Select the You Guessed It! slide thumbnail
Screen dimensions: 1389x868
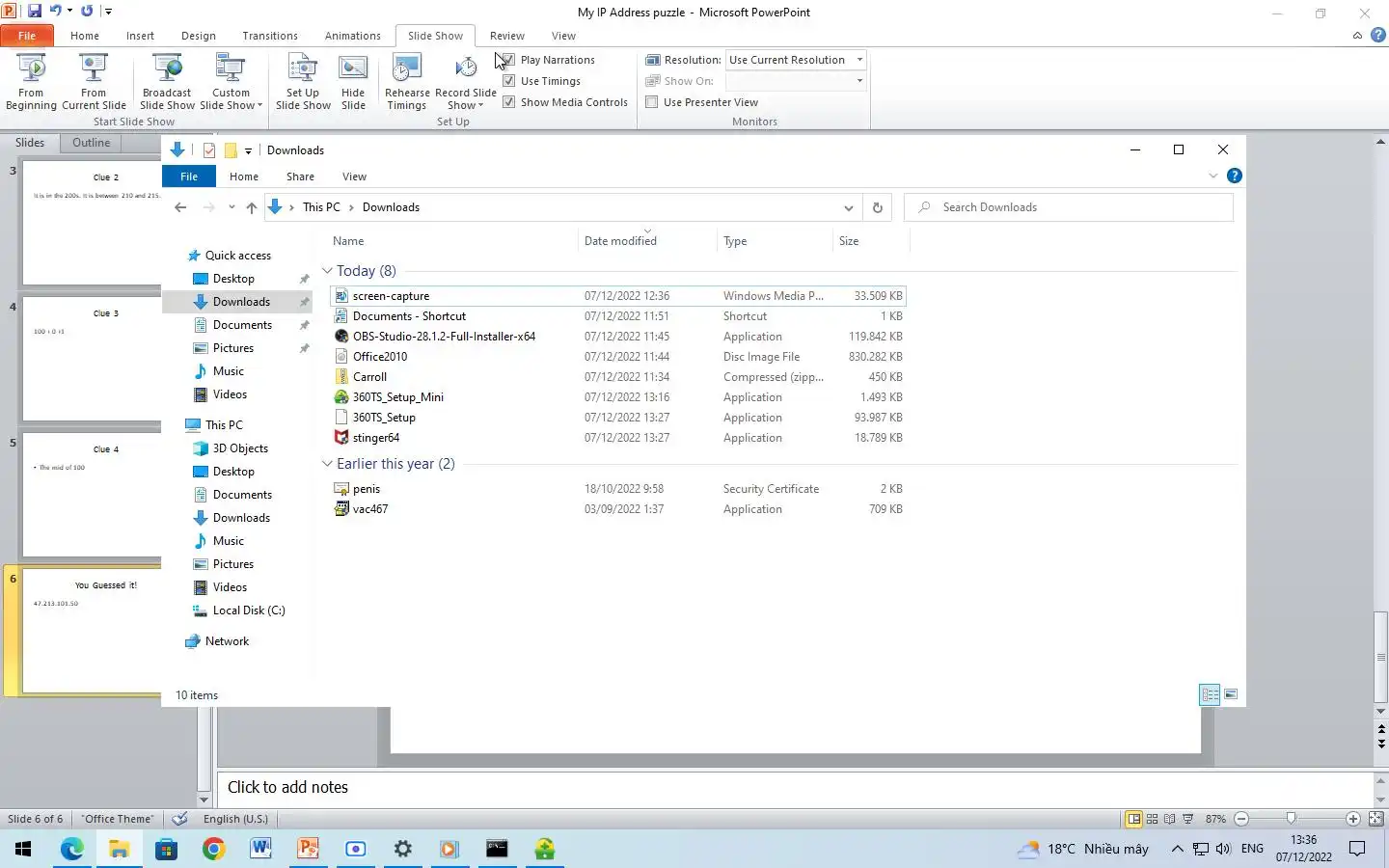tap(92, 631)
